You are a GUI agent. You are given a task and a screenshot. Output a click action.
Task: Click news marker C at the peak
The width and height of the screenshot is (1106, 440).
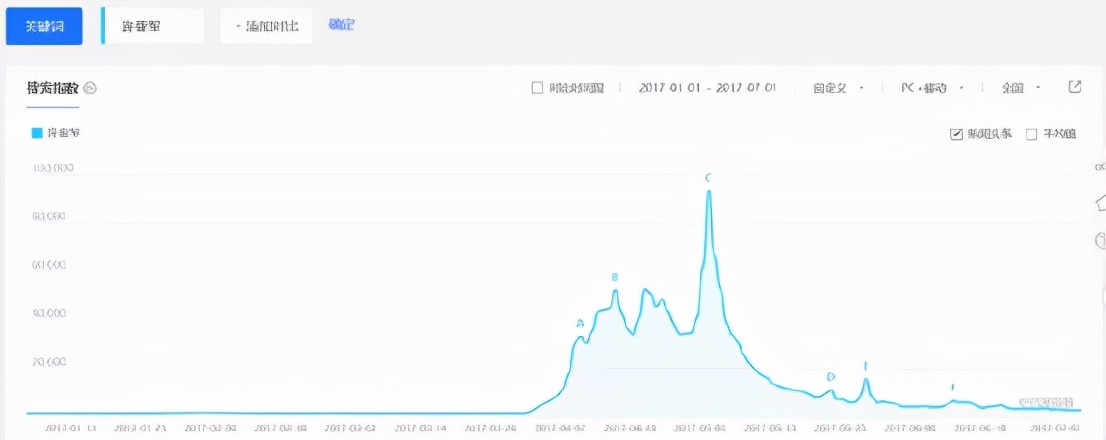pyautogui.click(x=708, y=178)
